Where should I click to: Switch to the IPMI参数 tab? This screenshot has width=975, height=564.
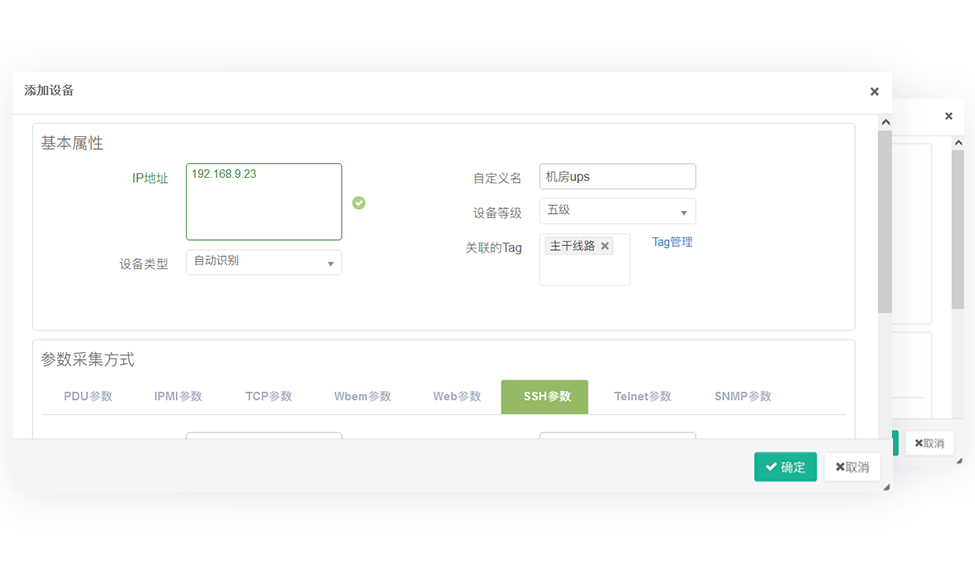point(178,397)
